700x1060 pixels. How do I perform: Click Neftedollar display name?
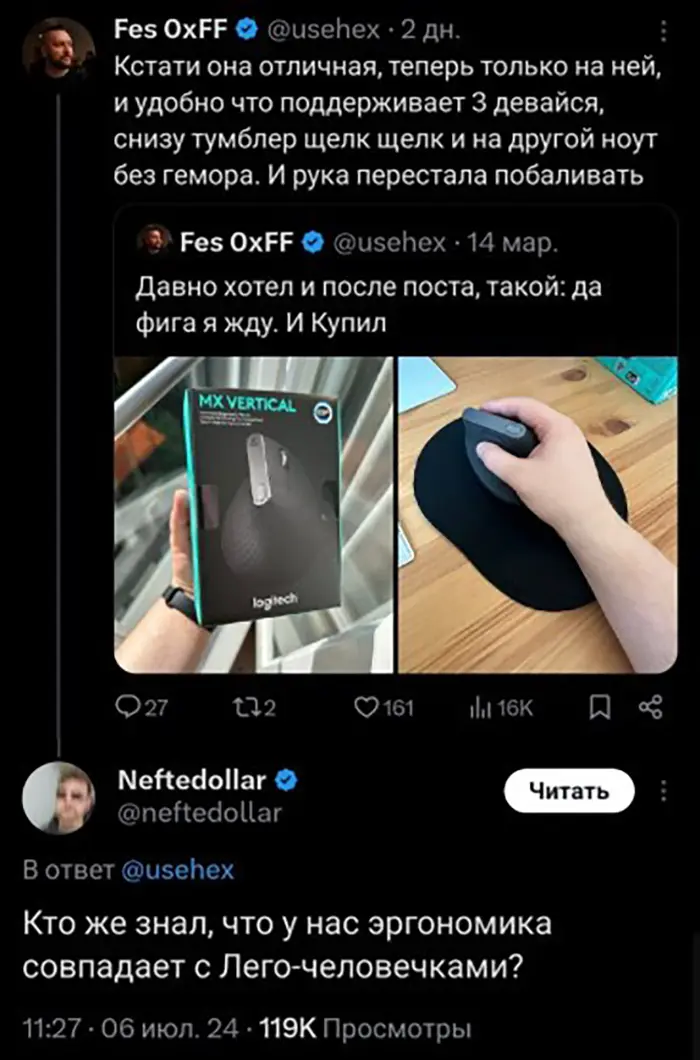(x=192, y=780)
